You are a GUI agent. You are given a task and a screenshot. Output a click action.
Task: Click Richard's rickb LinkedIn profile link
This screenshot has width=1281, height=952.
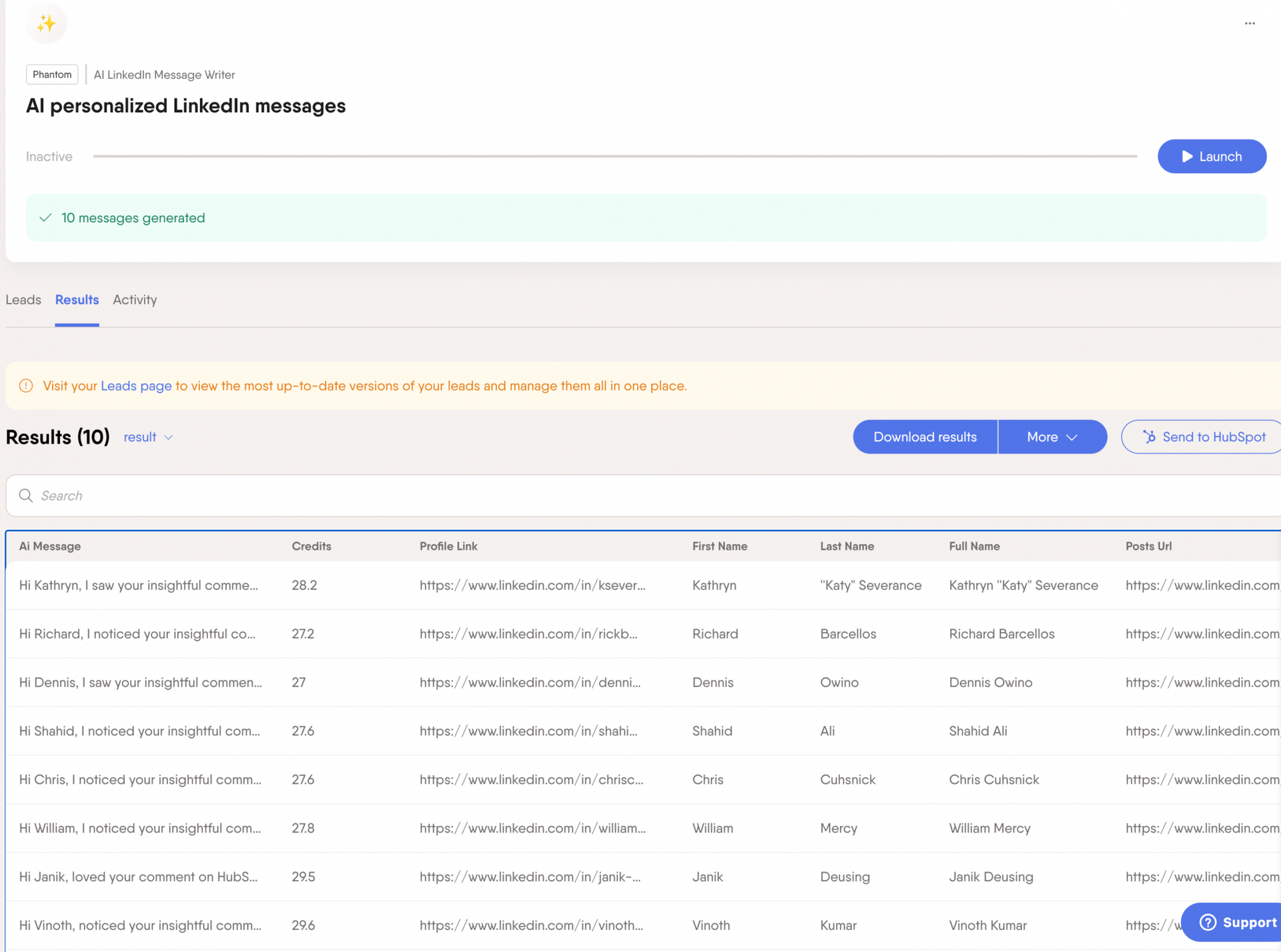528,634
